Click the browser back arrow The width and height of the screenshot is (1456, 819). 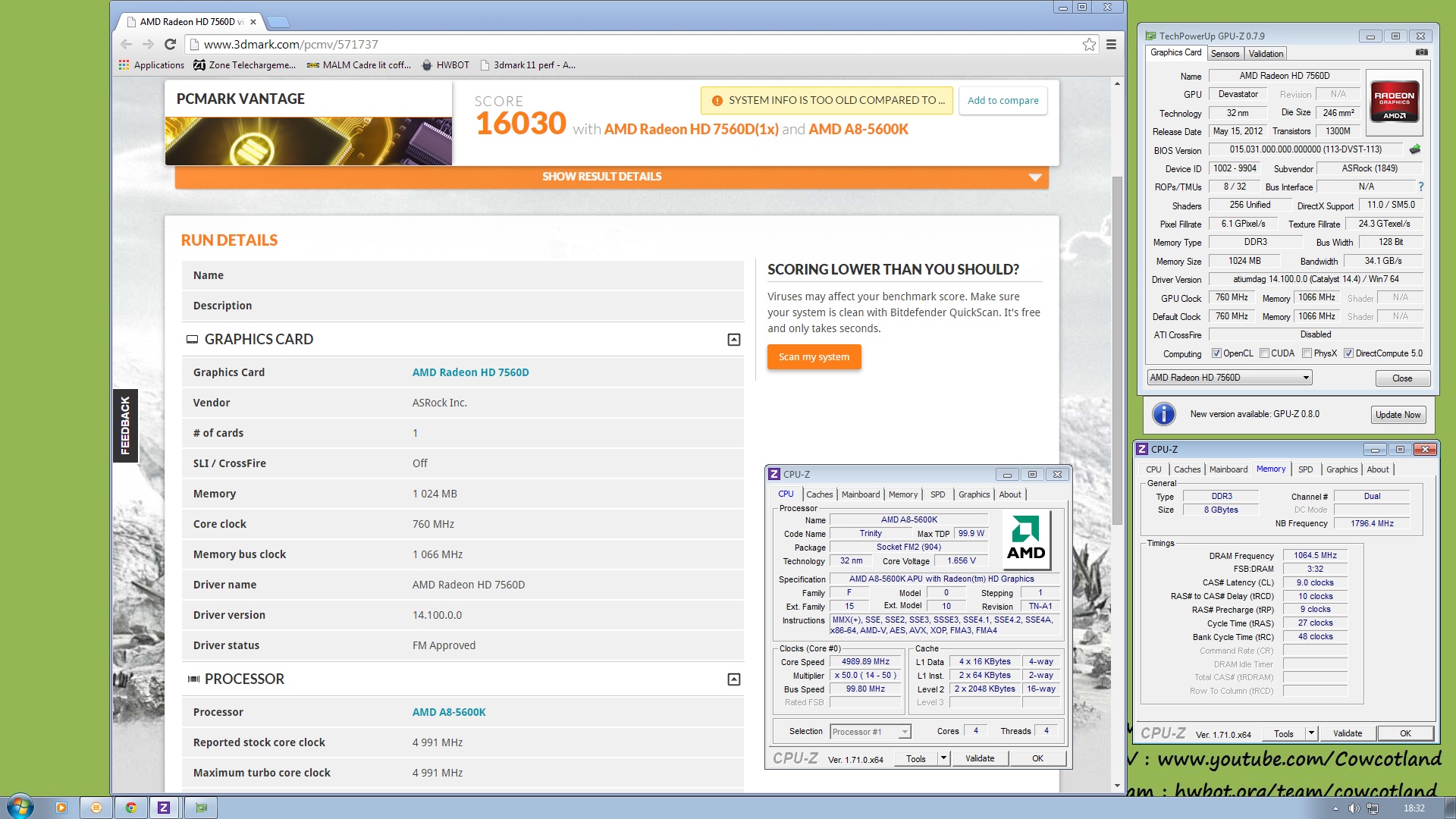pos(126,45)
